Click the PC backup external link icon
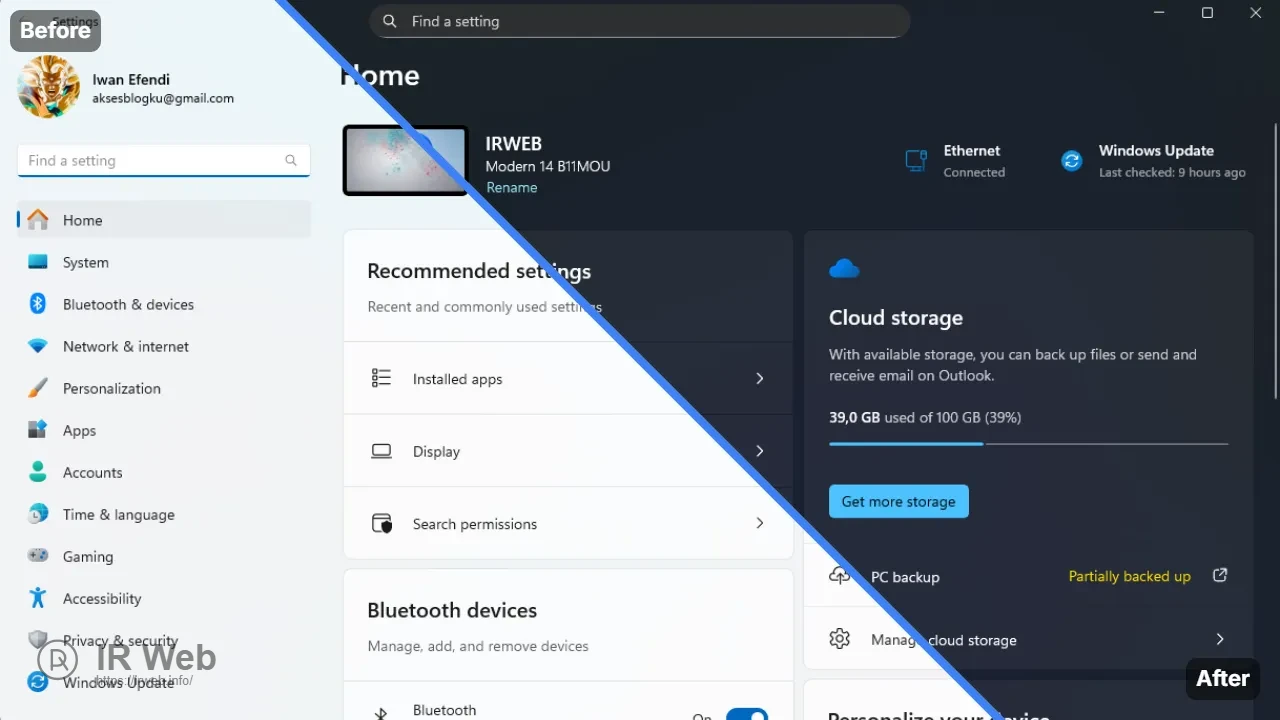Screen dimensions: 1280x720 pyautogui.click(x=1220, y=575)
